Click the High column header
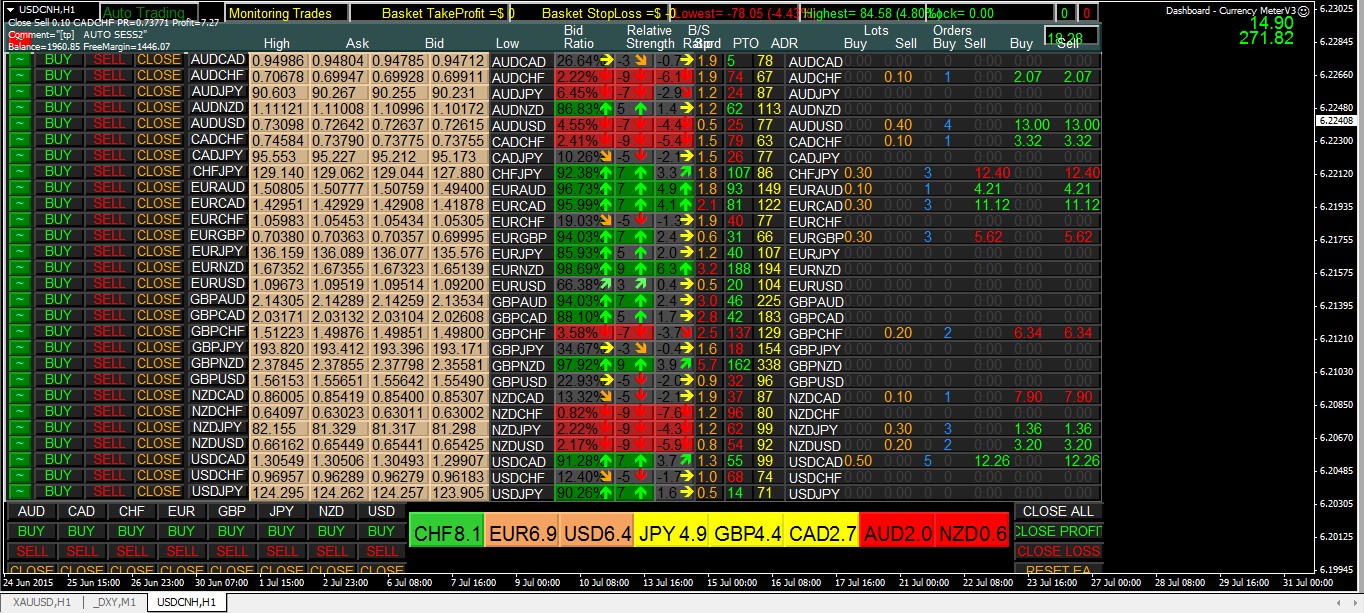 pyautogui.click(x=277, y=44)
